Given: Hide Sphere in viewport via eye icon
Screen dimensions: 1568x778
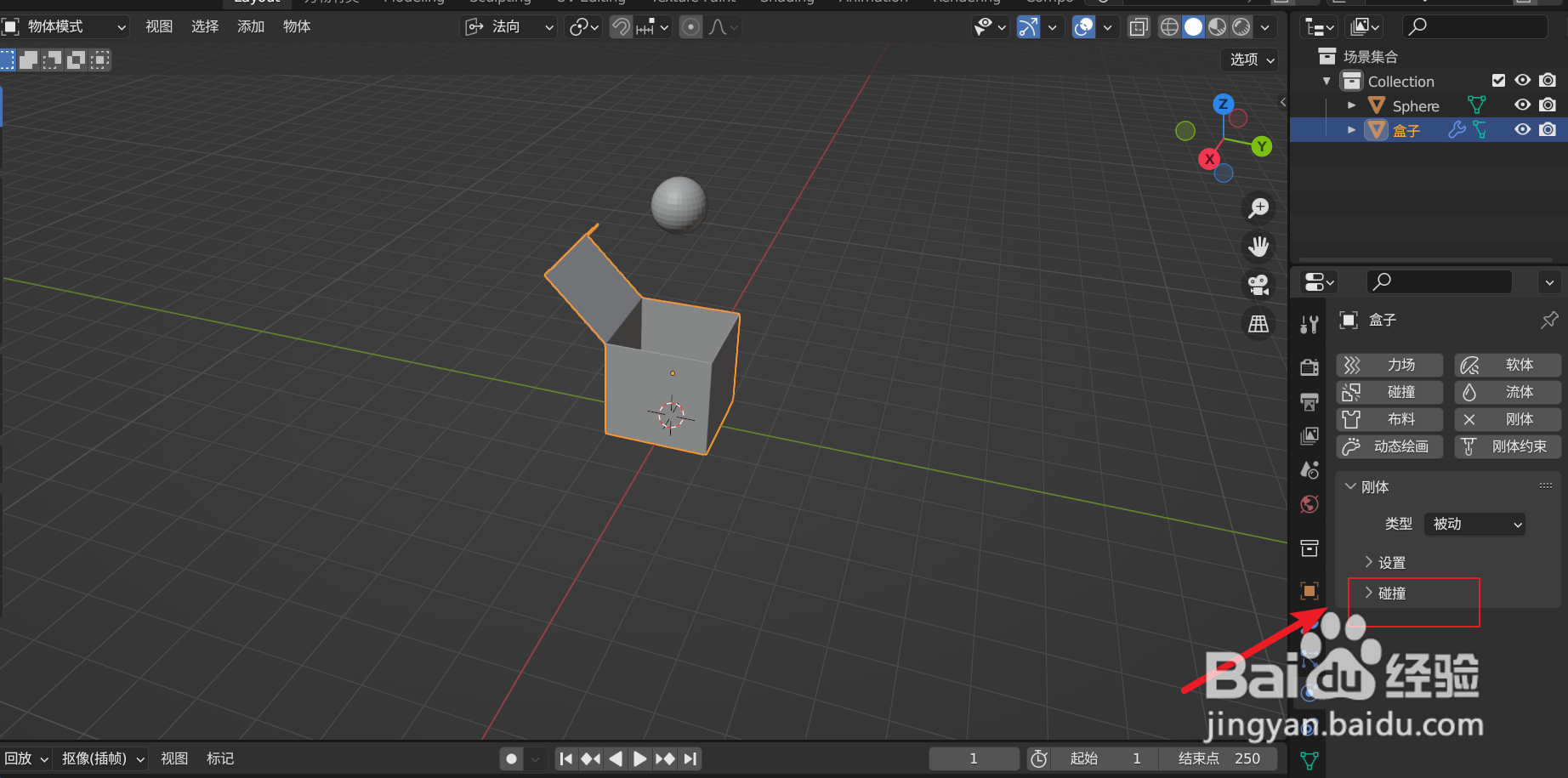Looking at the screenshot, I should point(1523,105).
